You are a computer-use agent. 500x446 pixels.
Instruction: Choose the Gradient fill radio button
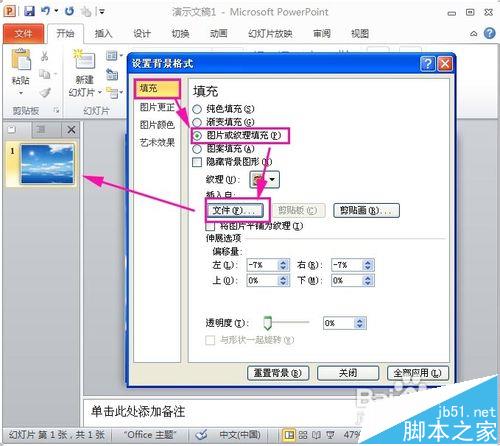tap(197, 122)
